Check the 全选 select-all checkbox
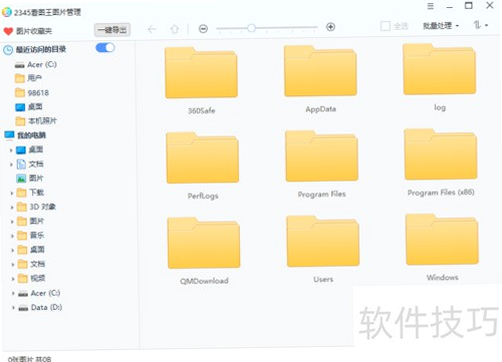This screenshot has height=362, width=502. coord(385,26)
